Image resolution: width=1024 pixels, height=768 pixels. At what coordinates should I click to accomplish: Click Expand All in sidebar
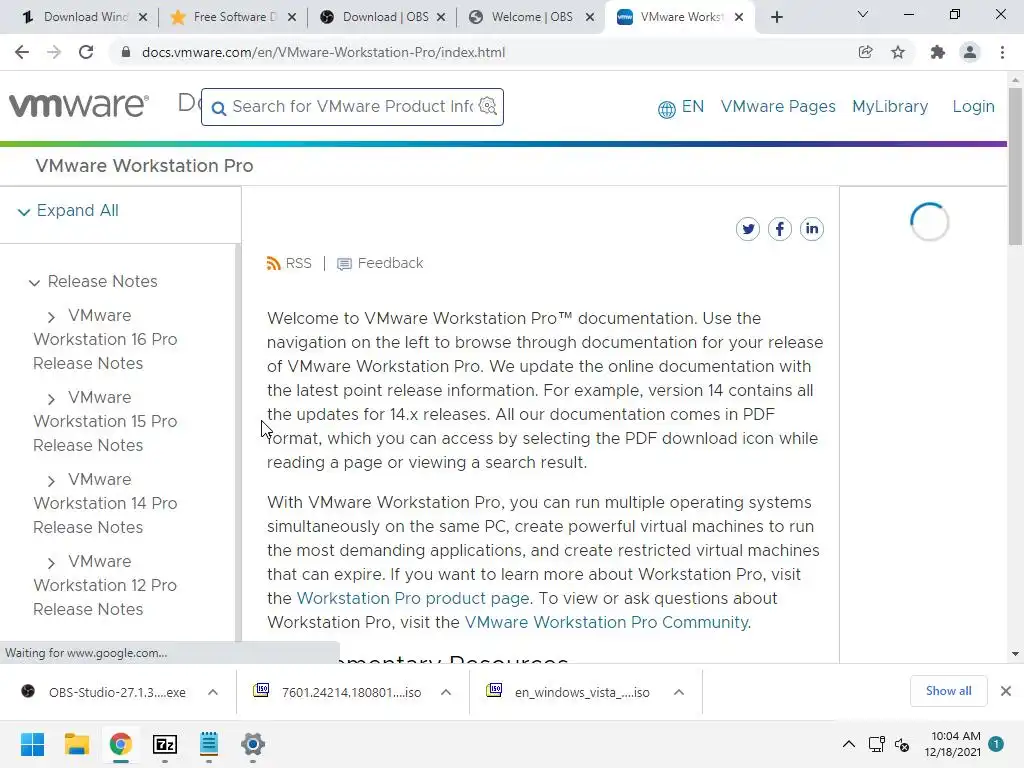(68, 211)
